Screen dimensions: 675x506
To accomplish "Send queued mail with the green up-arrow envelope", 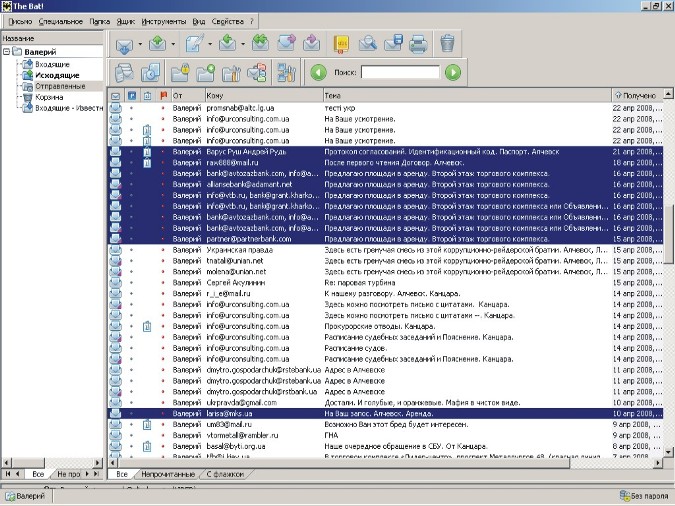I will [x=158, y=43].
